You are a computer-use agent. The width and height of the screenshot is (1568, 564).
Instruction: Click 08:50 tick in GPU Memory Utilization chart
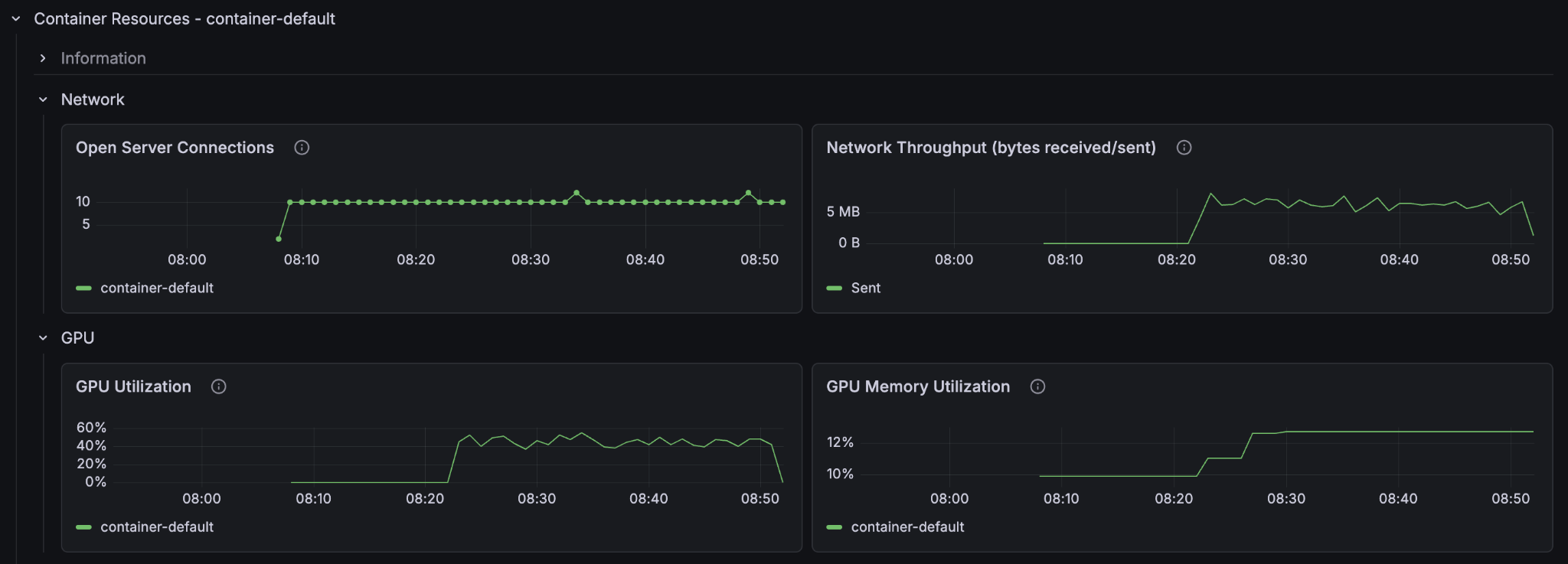(1511, 498)
